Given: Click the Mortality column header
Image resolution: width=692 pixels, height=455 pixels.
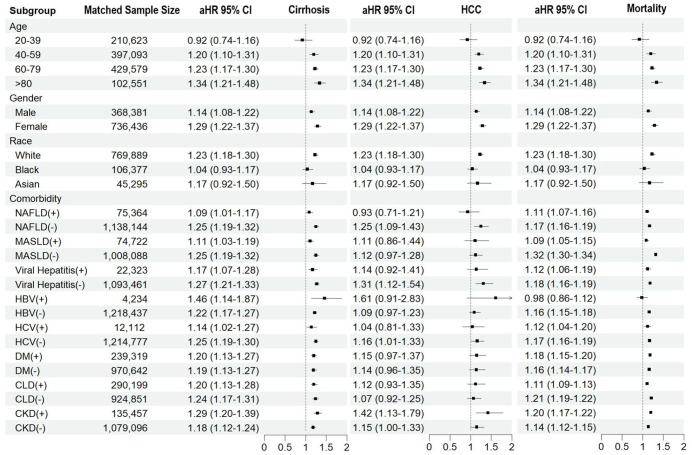Looking at the screenshot, I should click(647, 8).
